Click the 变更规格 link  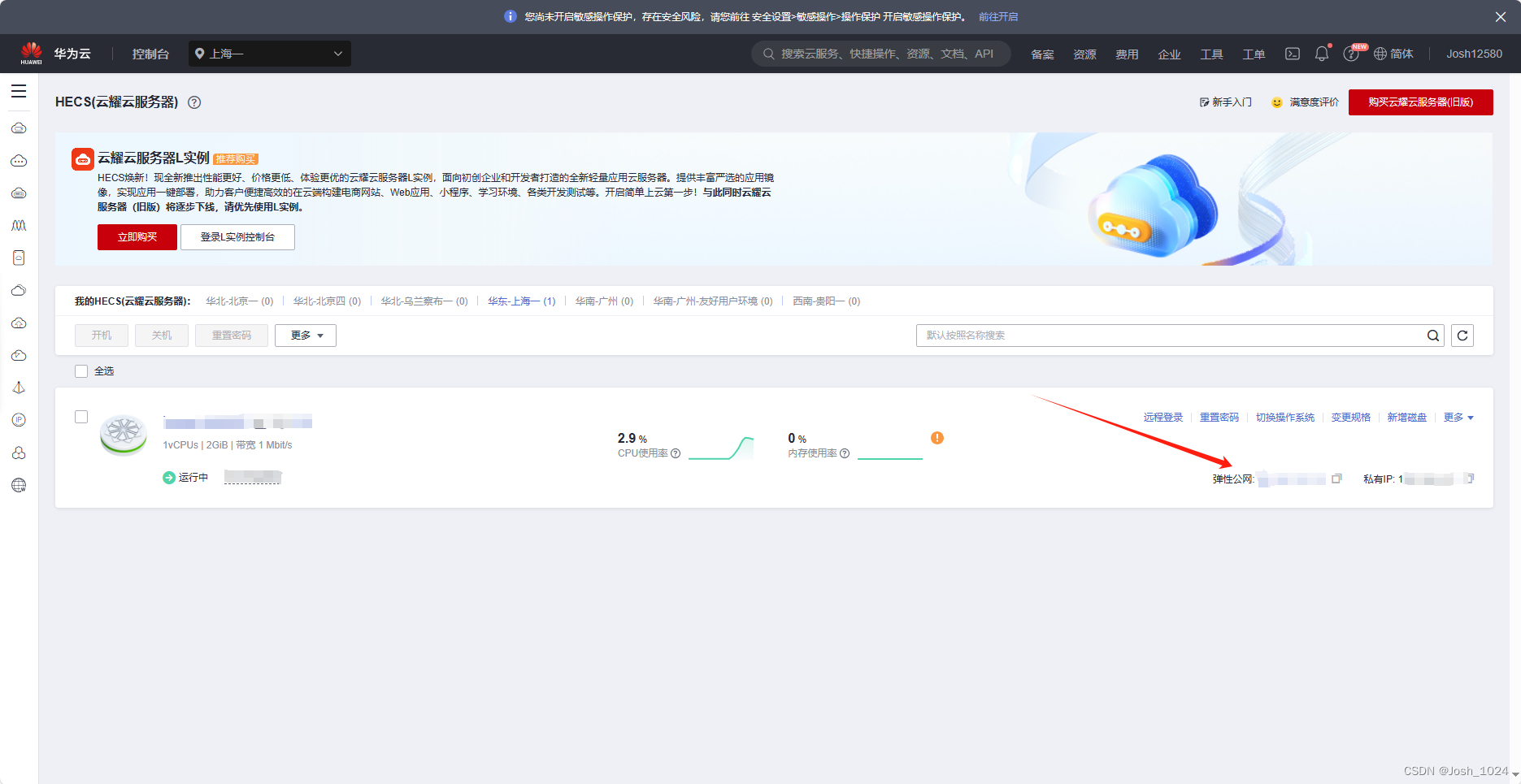(1351, 418)
